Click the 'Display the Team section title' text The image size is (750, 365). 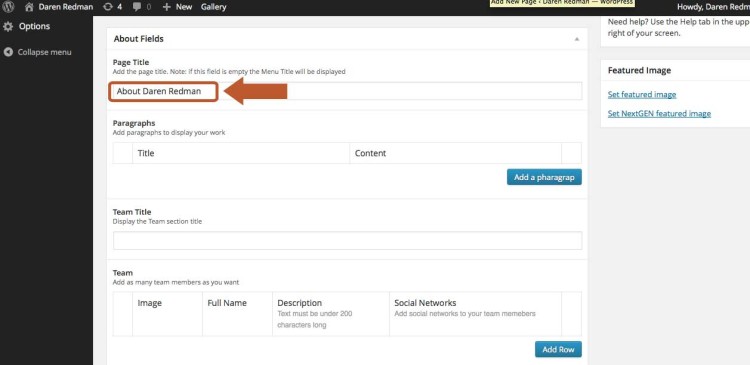pos(157,221)
